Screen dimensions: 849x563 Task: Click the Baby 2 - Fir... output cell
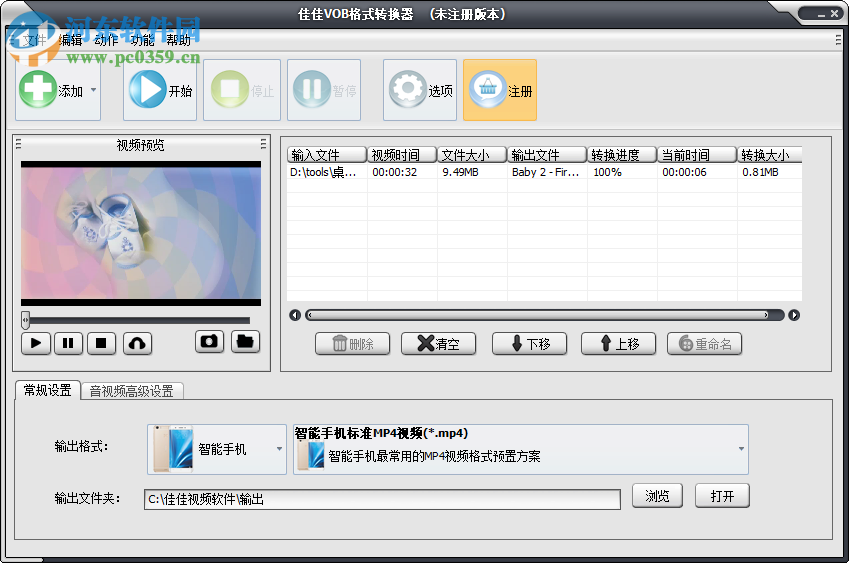click(546, 172)
